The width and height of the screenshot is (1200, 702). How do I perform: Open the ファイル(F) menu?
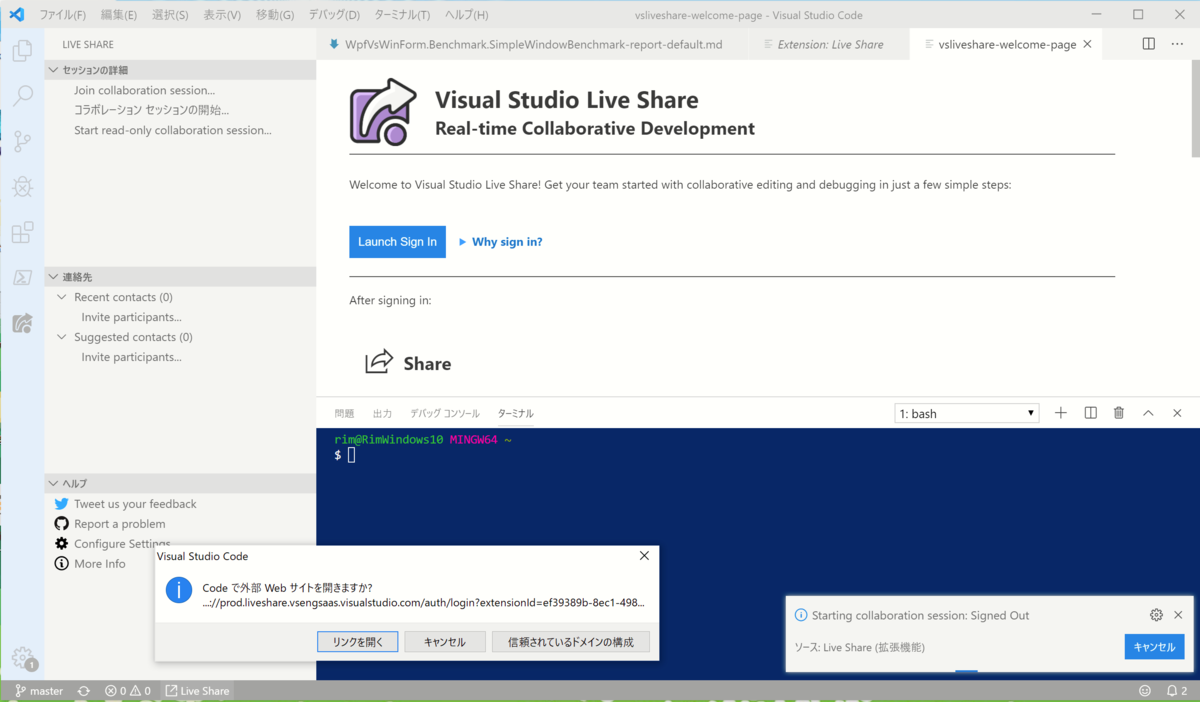point(62,15)
